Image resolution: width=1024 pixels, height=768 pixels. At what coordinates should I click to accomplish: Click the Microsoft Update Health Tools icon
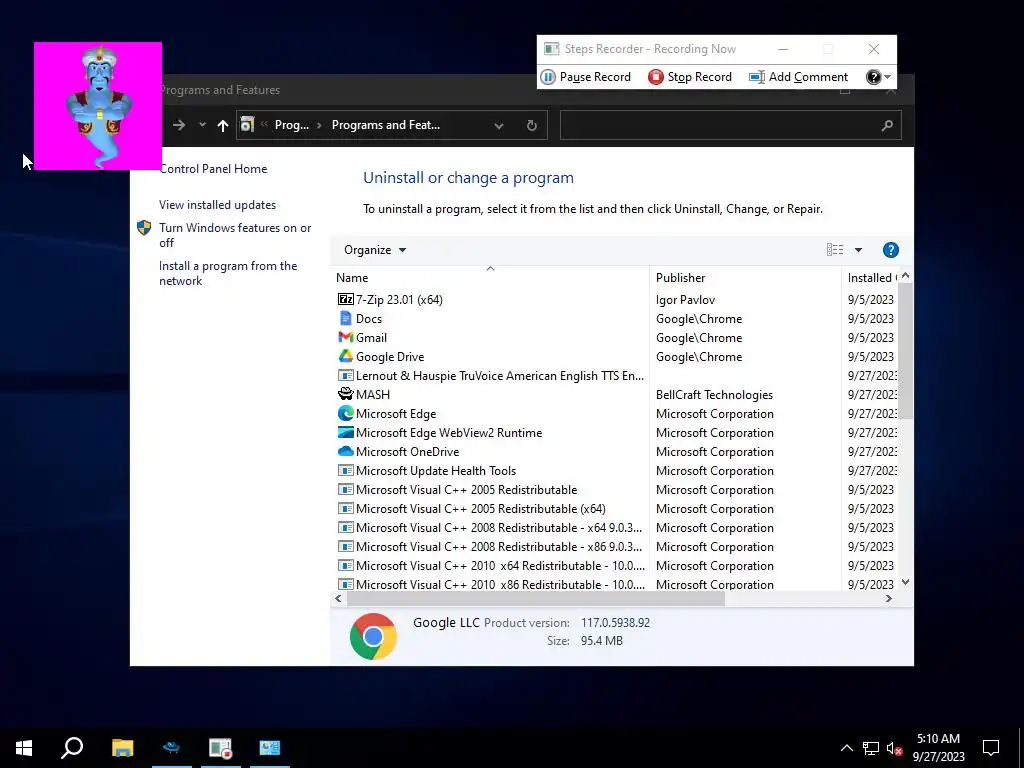coord(345,470)
